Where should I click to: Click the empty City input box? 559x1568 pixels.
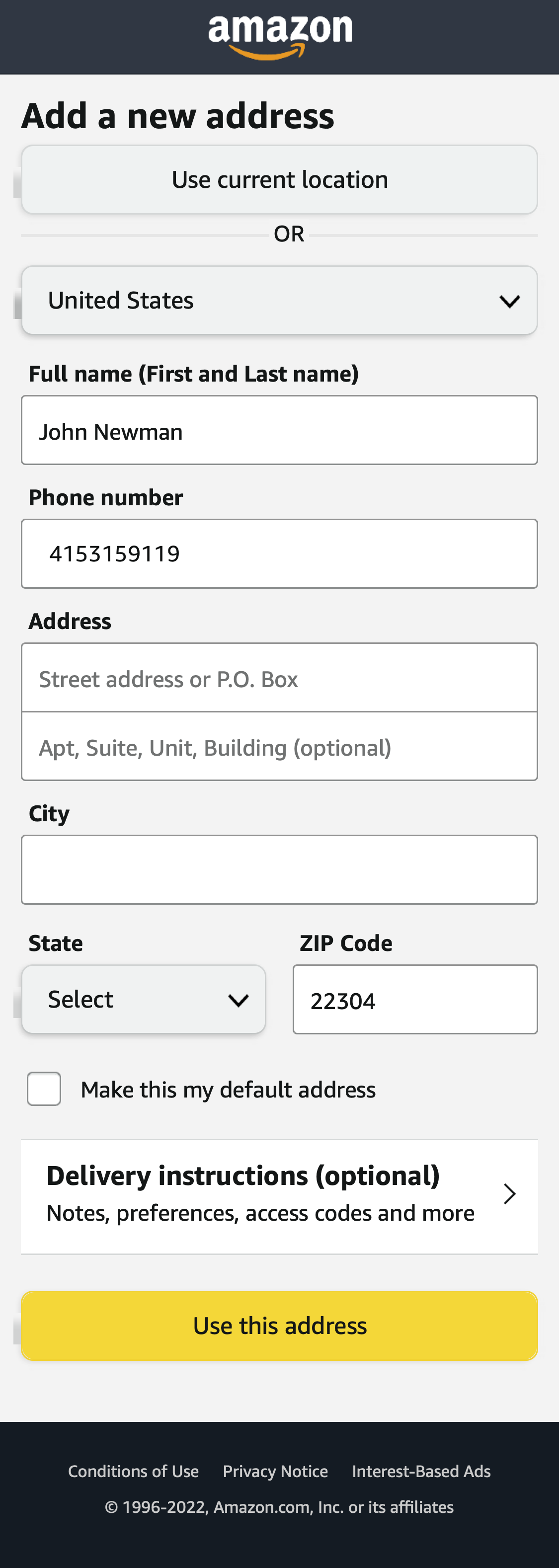pyautogui.click(x=279, y=869)
